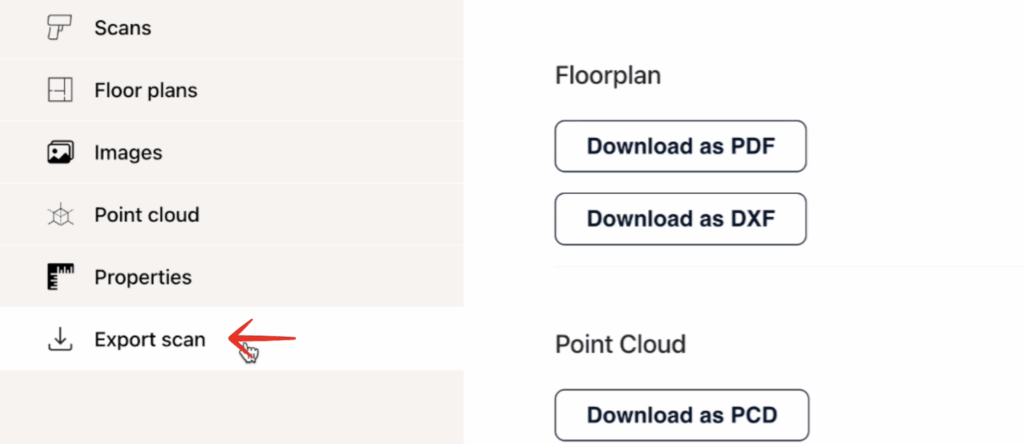
Task: Click the scanner gun icon beside Scans
Action: click(60, 28)
